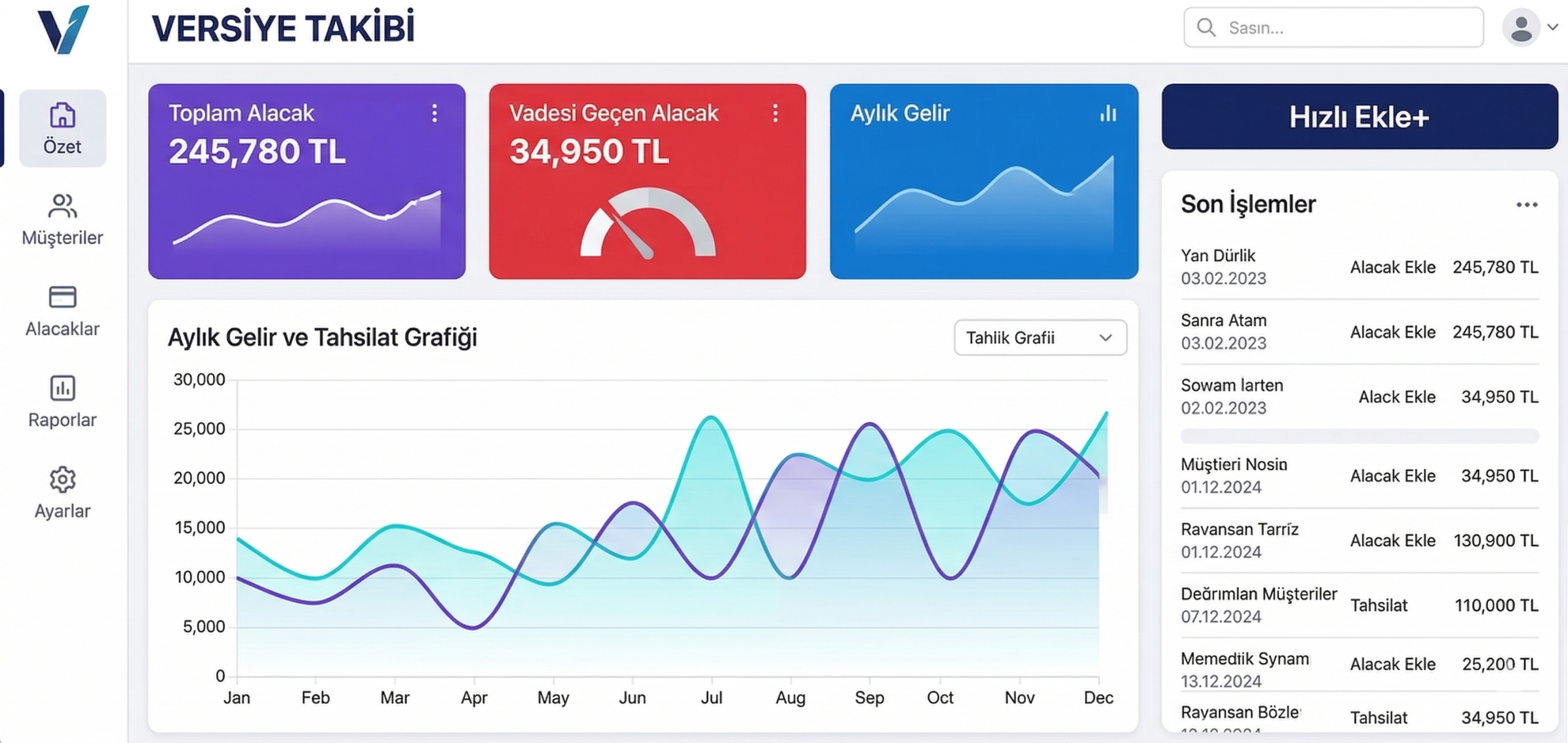1568x743 pixels.
Task: Click the Özet home icon in sidebar
Action: (62, 115)
